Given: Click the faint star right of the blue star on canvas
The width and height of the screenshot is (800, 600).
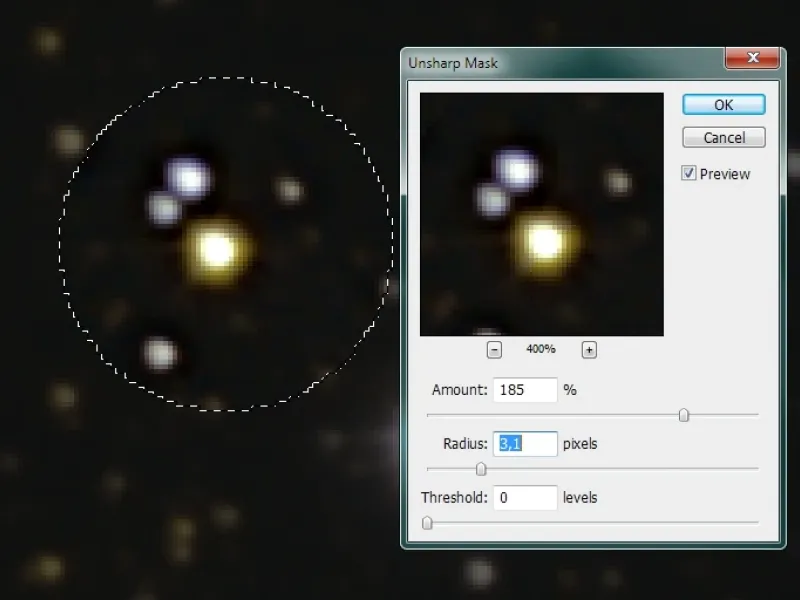Looking at the screenshot, I should [289, 189].
